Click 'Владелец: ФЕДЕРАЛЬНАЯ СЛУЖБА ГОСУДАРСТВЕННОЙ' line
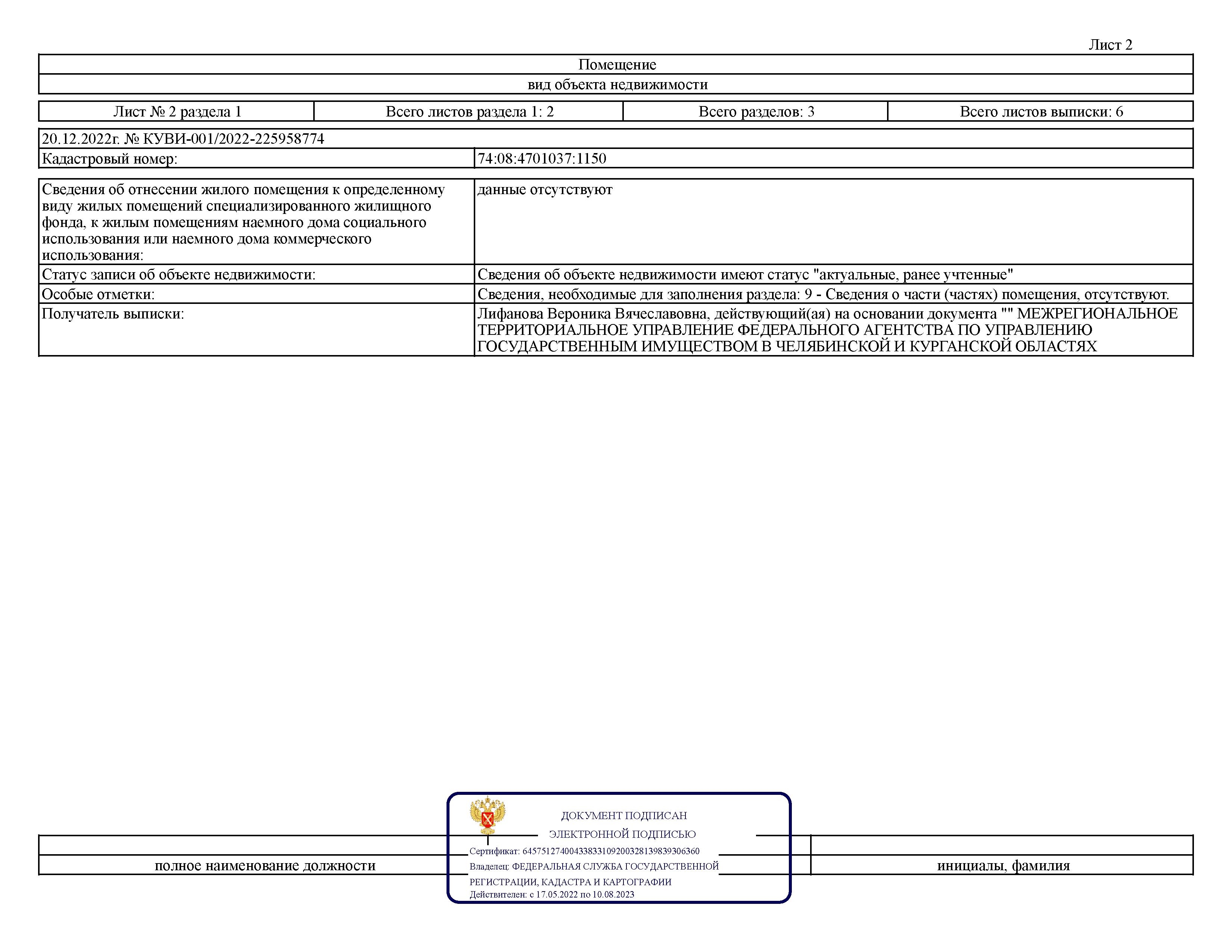 pyautogui.click(x=594, y=866)
